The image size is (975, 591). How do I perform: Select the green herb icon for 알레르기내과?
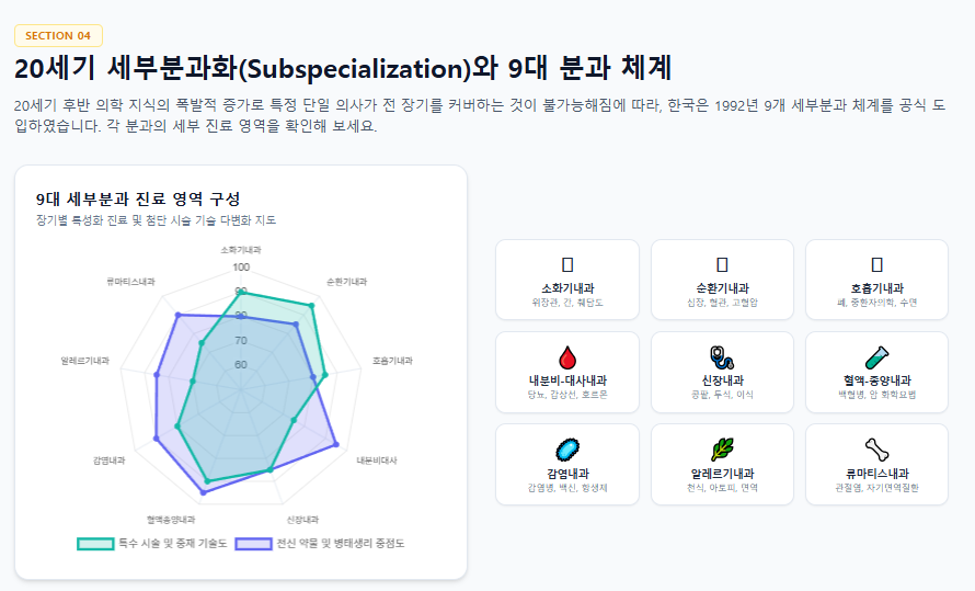(722, 450)
